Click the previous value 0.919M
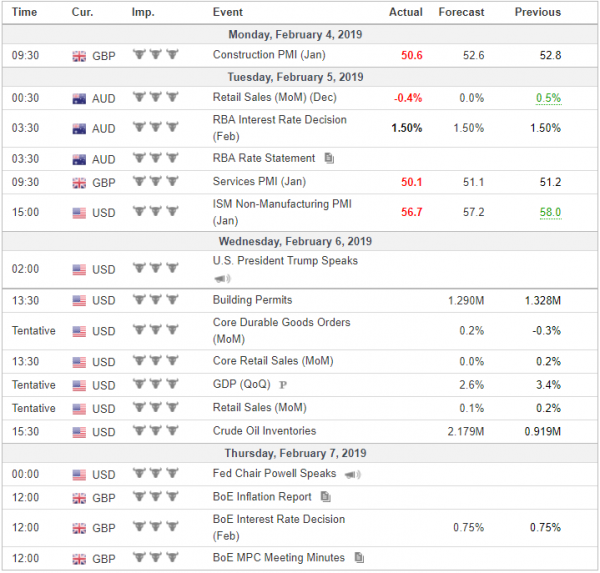 click(543, 432)
